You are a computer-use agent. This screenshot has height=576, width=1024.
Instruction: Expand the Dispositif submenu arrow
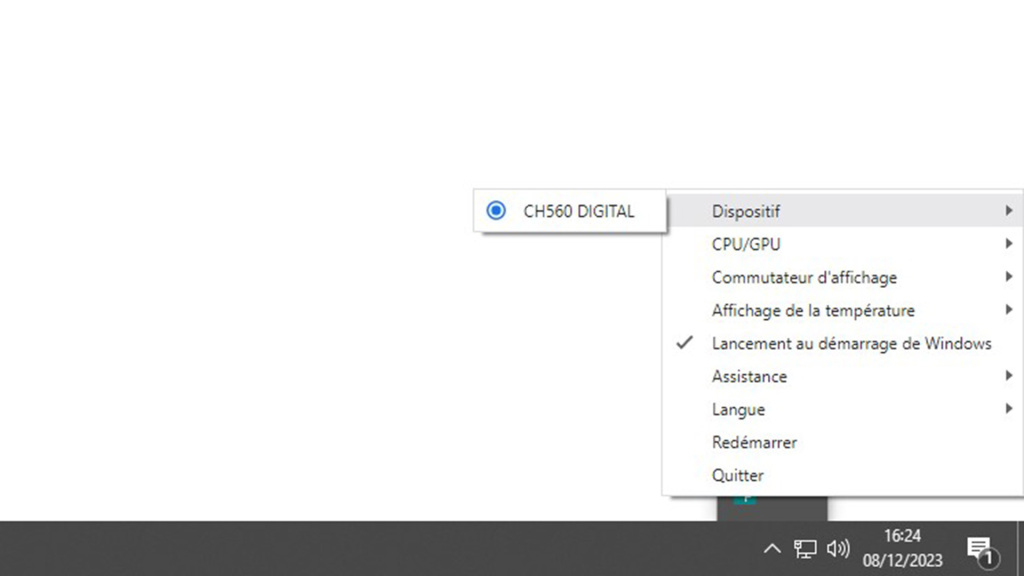pos(1009,211)
